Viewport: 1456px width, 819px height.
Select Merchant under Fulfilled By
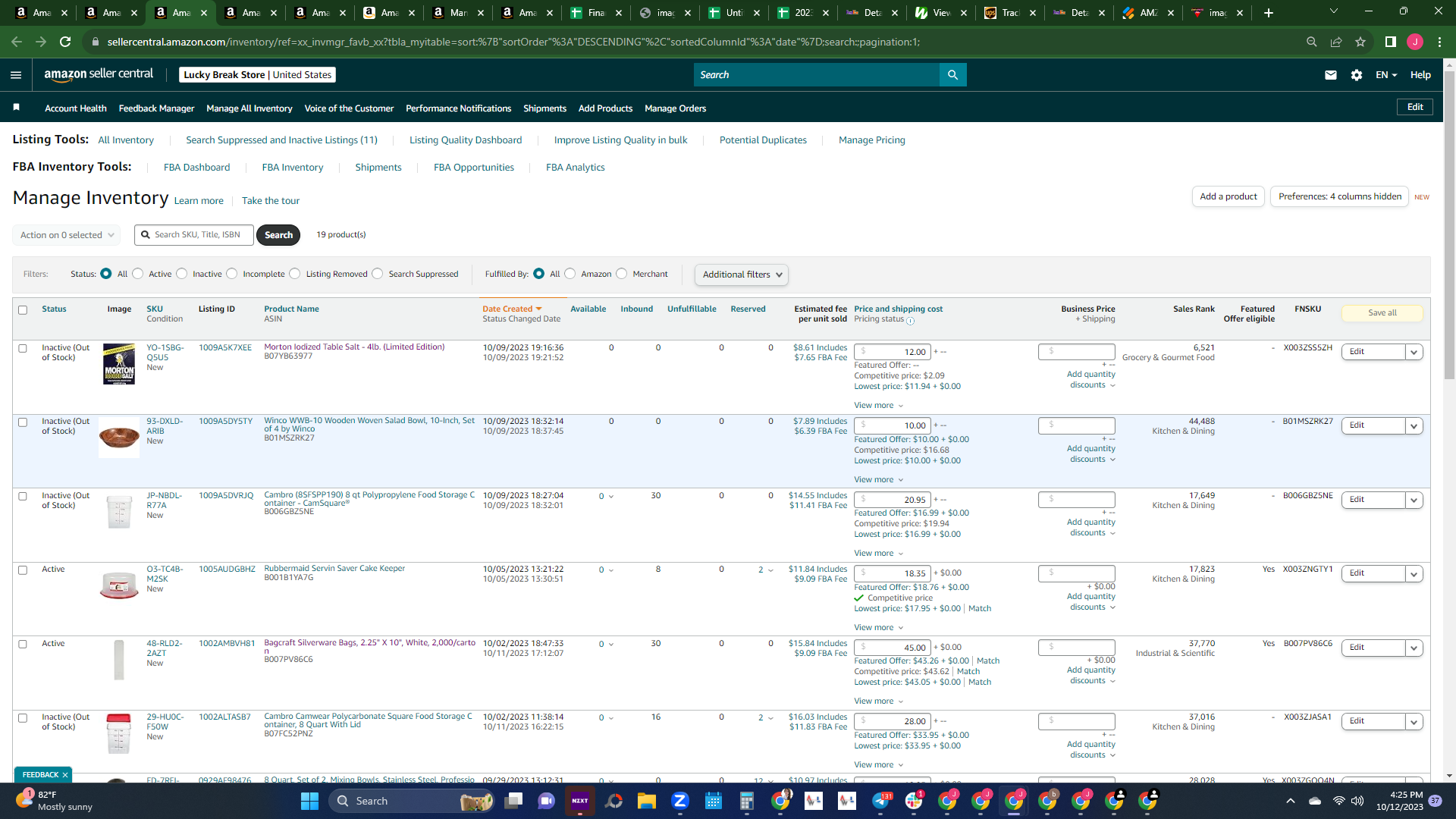(x=622, y=274)
